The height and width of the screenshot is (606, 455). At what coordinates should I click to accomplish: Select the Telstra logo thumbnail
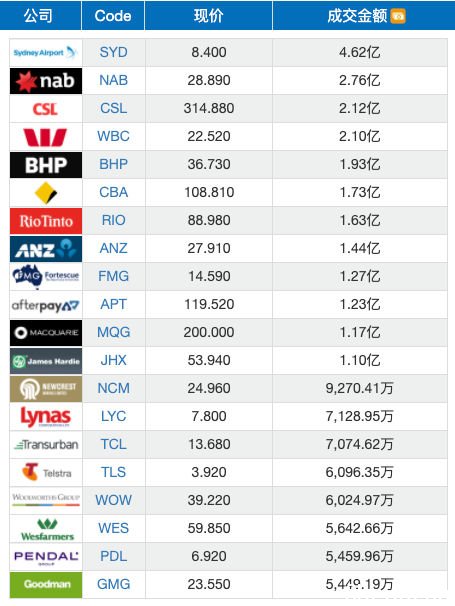pyautogui.click(x=46, y=473)
